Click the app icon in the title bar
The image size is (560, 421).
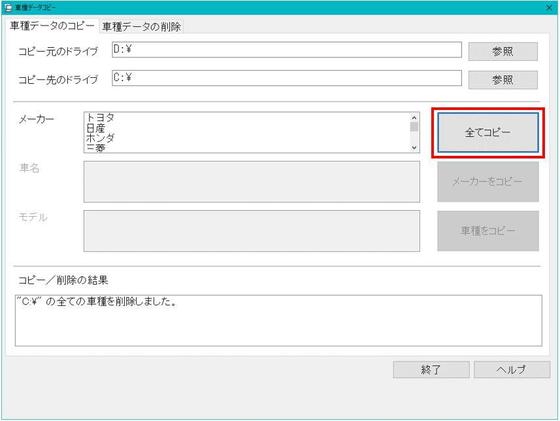[x=9, y=7]
